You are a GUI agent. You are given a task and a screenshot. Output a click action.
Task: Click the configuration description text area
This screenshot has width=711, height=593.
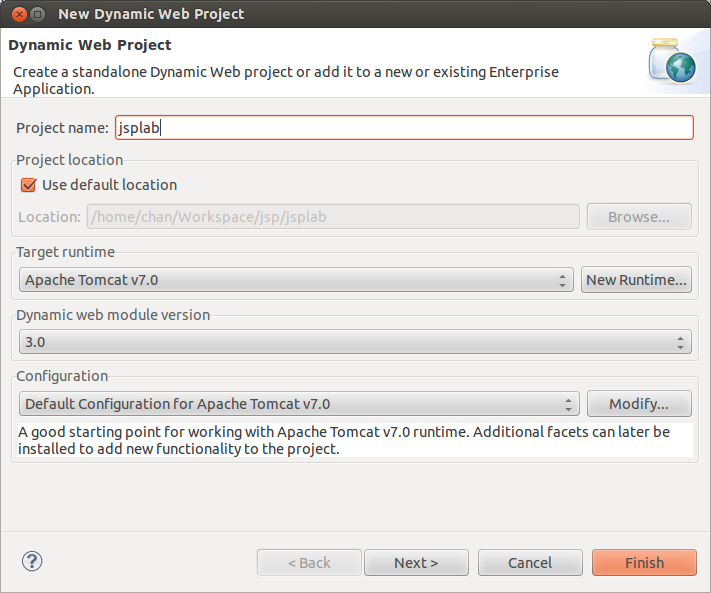[355, 440]
